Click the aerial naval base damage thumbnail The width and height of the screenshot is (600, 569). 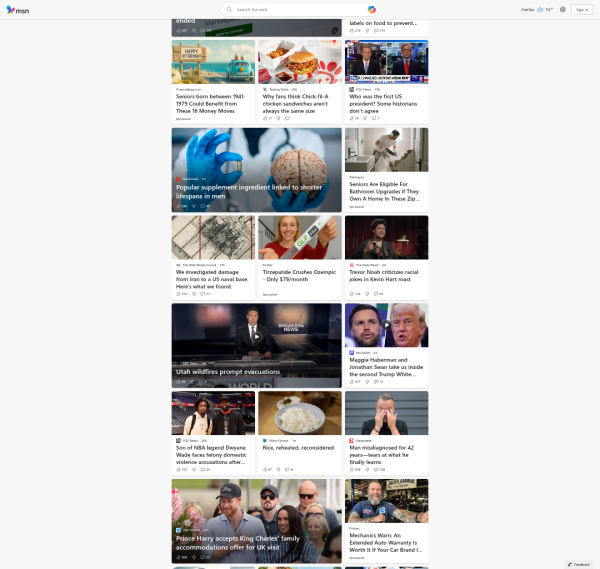coord(213,238)
